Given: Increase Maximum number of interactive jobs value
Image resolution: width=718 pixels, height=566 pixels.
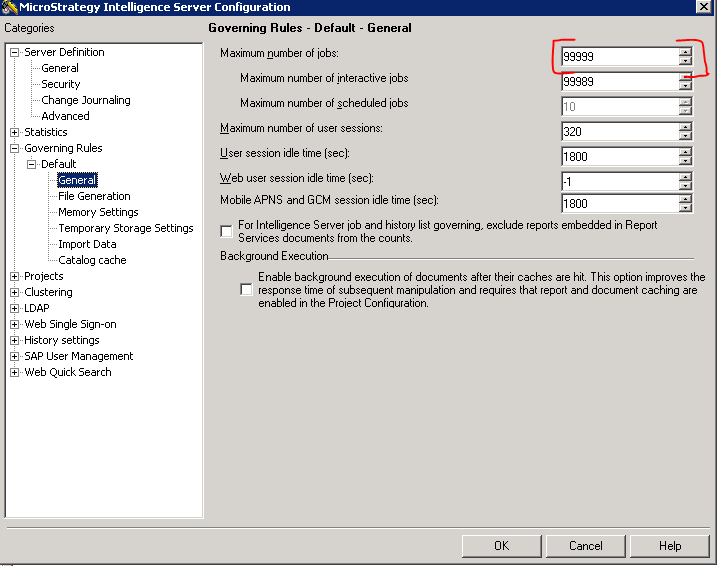Looking at the screenshot, I should (x=685, y=78).
